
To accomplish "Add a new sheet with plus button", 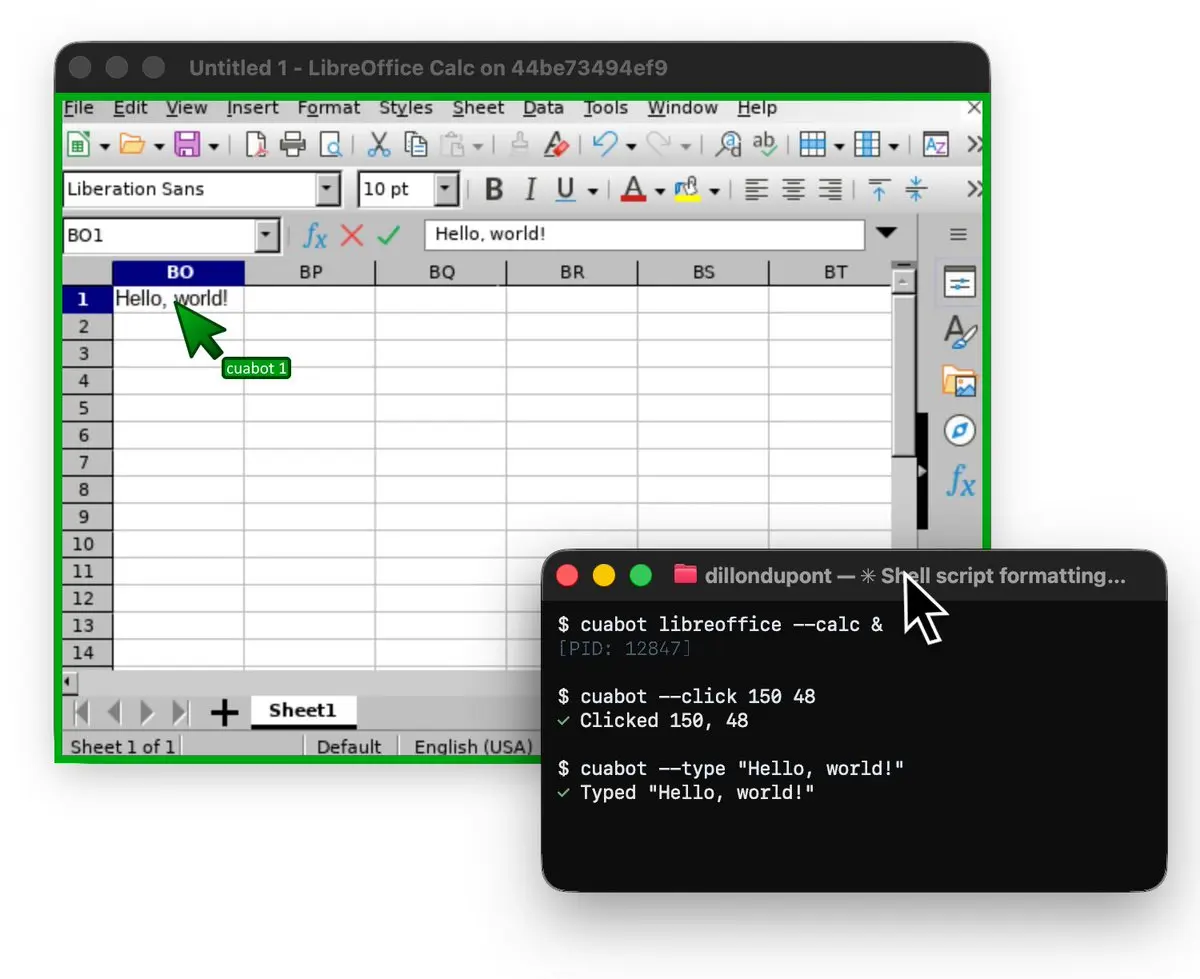I will point(224,712).
